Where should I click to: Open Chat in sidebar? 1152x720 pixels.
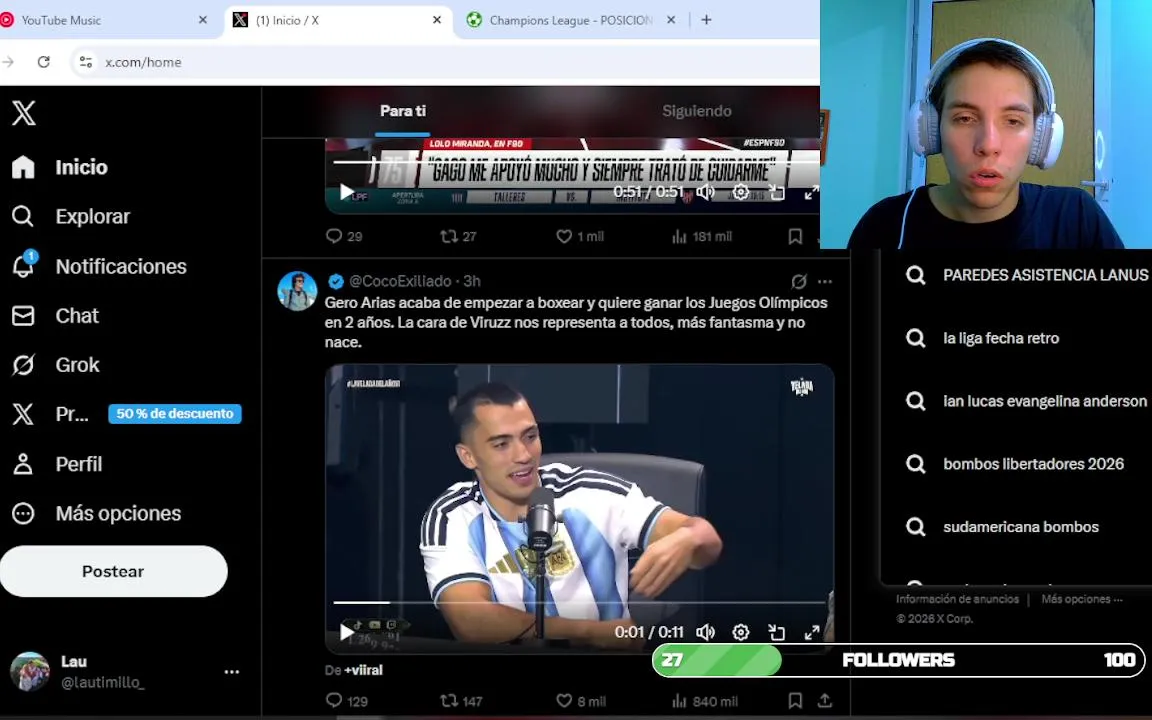coord(56,316)
